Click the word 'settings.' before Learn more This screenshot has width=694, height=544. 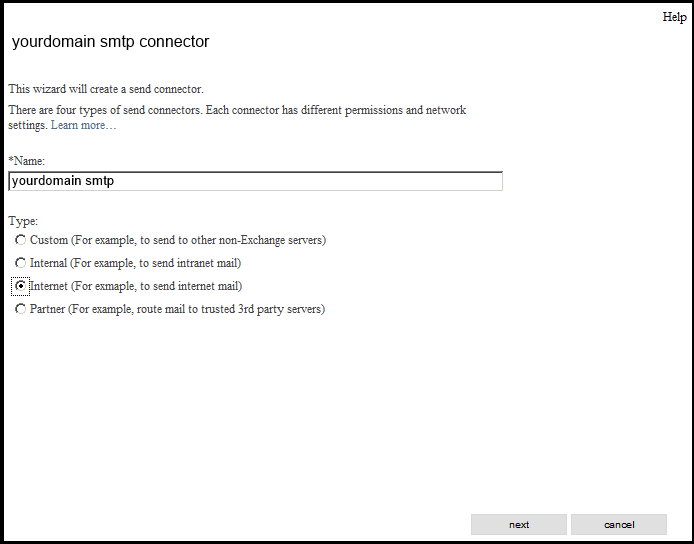click(27, 125)
